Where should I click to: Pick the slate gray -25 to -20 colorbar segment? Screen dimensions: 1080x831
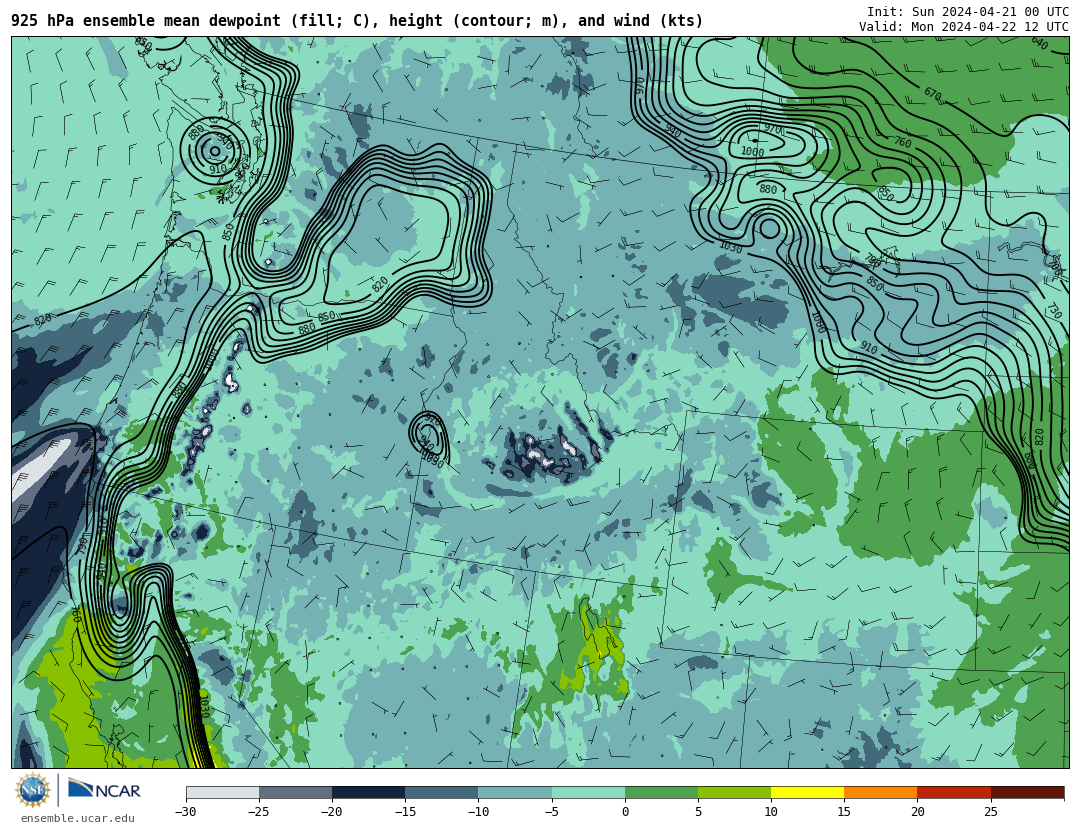point(295,792)
